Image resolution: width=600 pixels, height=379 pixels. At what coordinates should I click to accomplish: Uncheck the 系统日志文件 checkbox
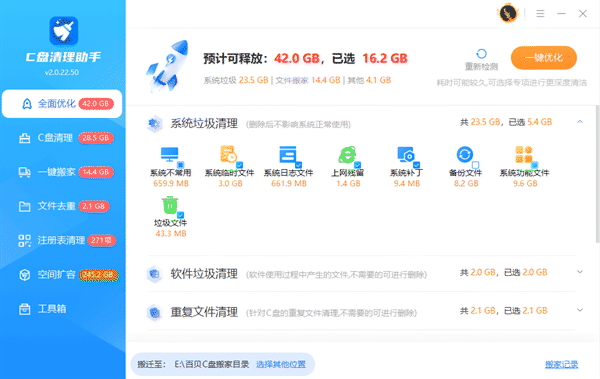298,165
